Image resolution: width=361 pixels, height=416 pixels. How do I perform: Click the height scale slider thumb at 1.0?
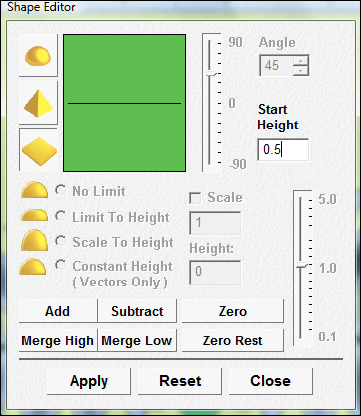(302, 265)
